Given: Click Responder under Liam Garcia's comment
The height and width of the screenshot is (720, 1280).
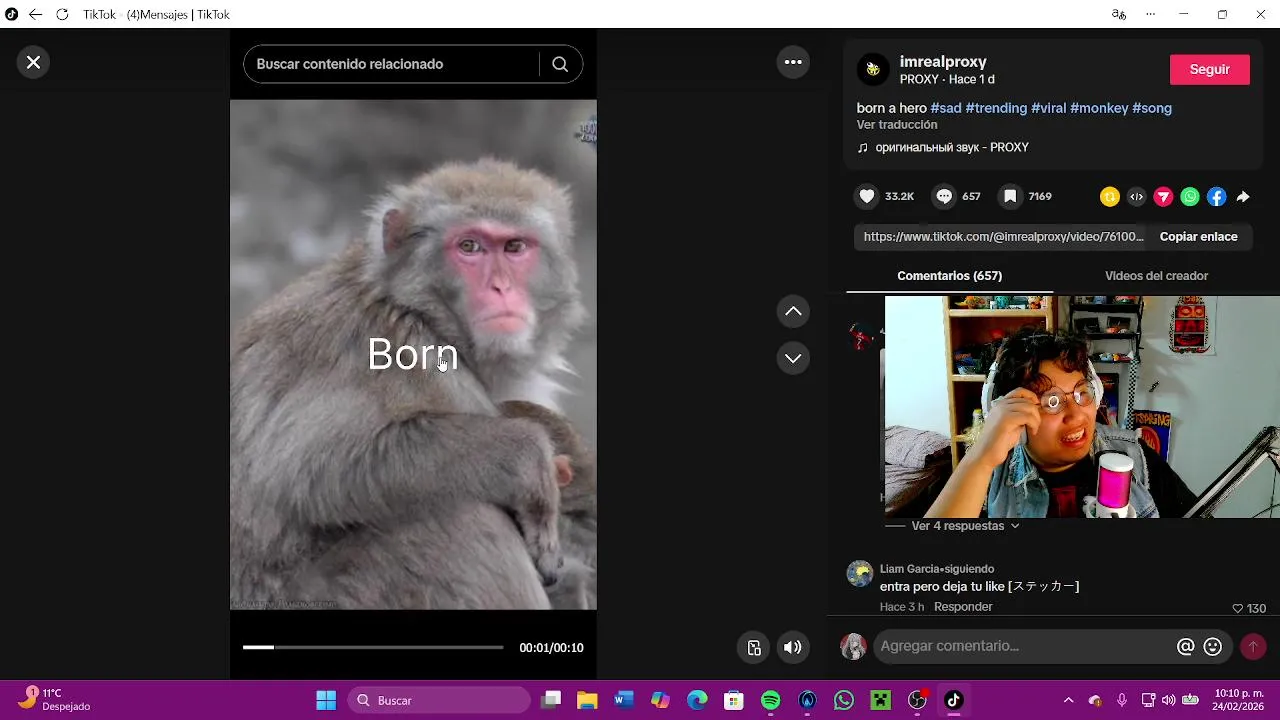Looking at the screenshot, I should pyautogui.click(x=963, y=607).
